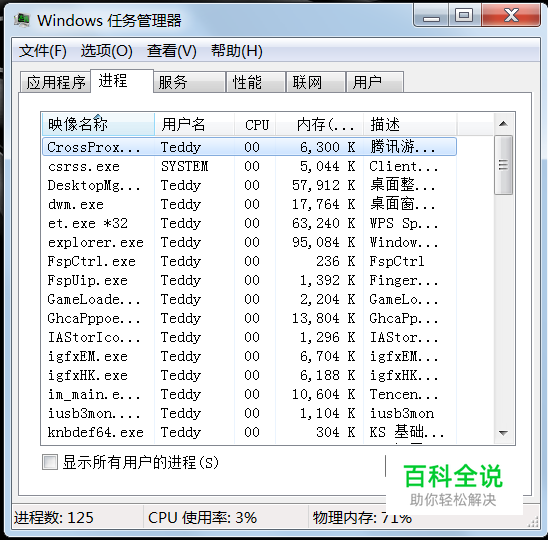
Task: Click the scrollbar down arrow
Action: pos(503,433)
